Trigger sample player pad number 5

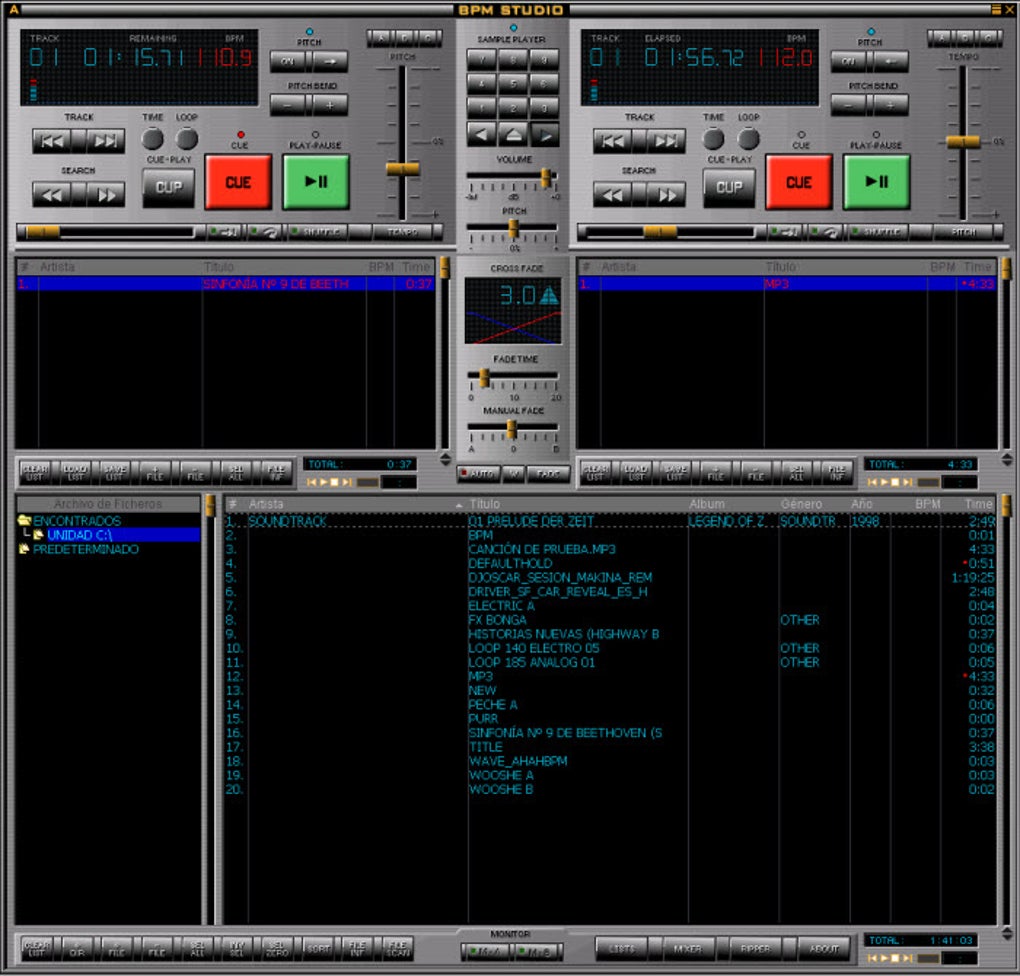click(x=513, y=83)
